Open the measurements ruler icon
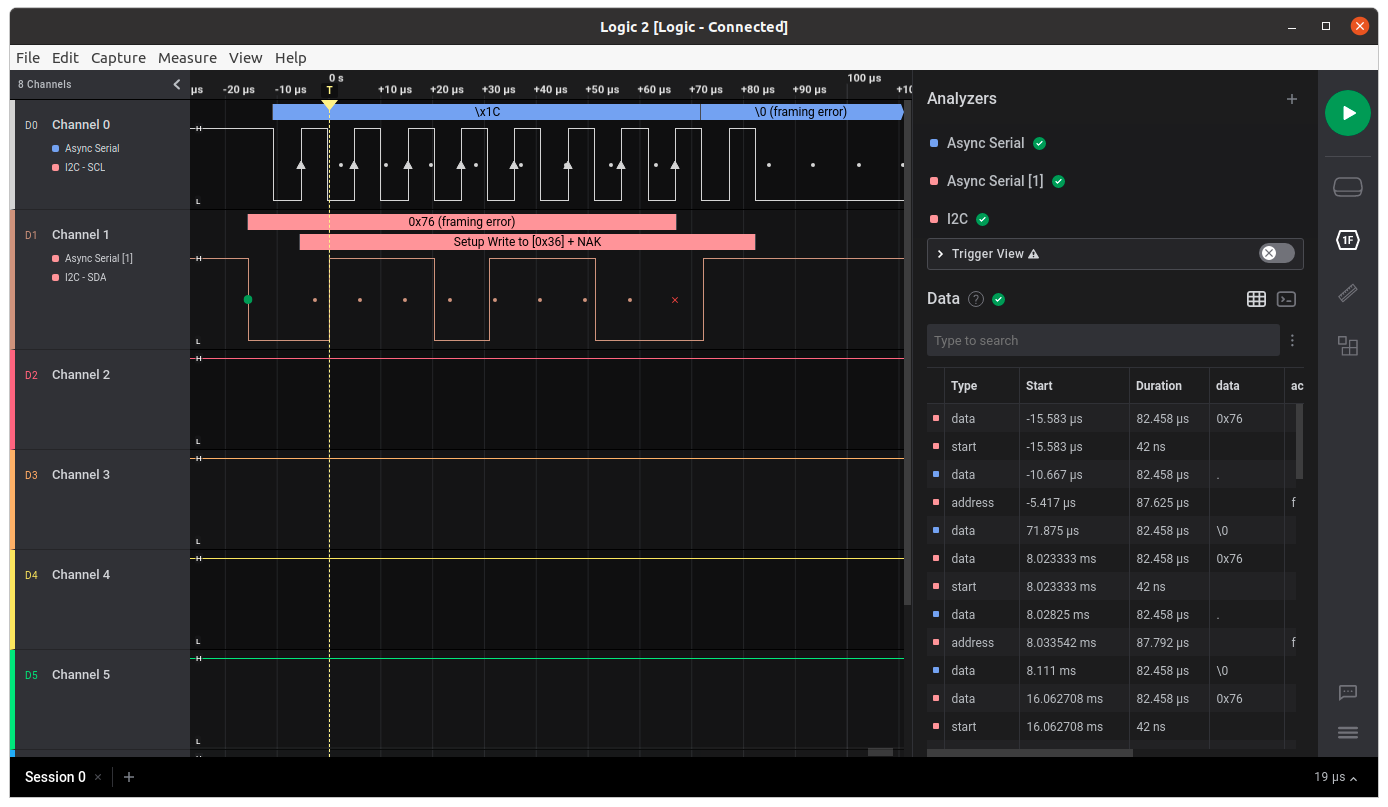 tap(1348, 293)
